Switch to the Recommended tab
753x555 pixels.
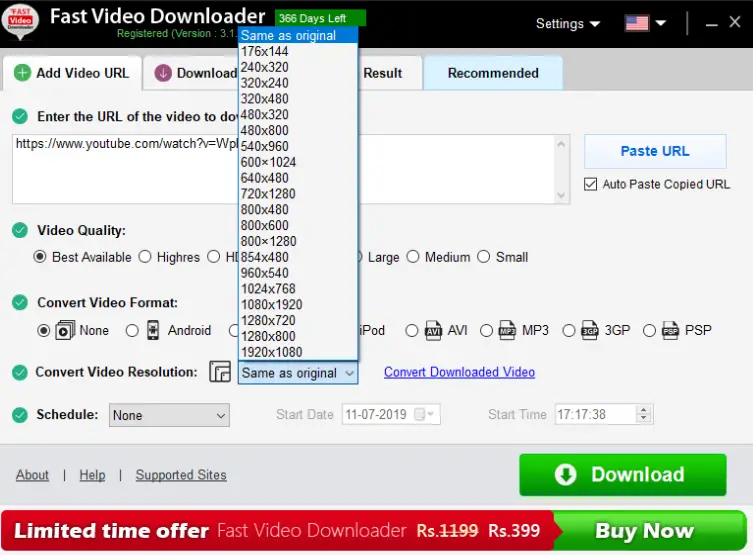pos(493,73)
